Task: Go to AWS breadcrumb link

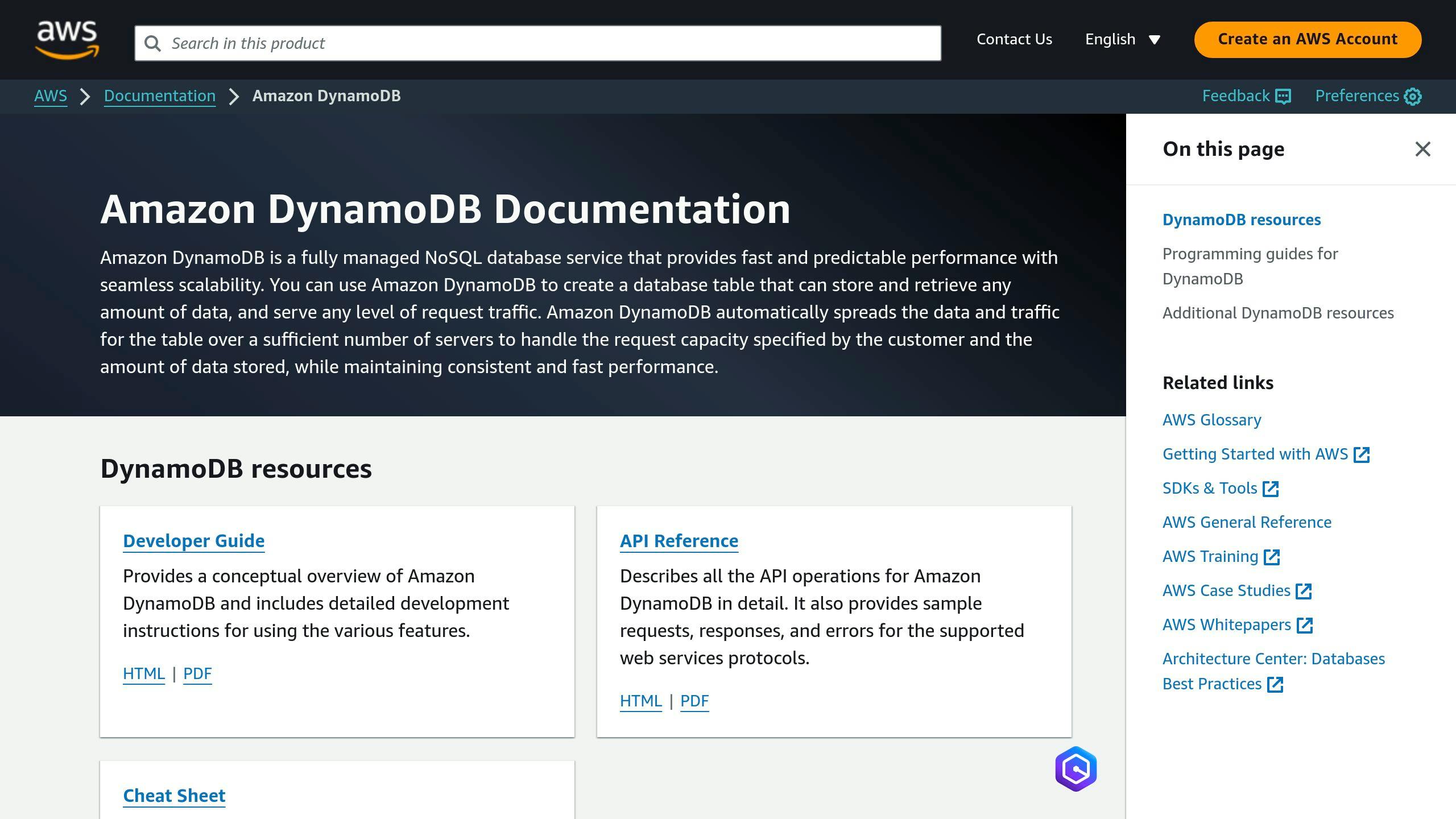Action: [x=51, y=96]
